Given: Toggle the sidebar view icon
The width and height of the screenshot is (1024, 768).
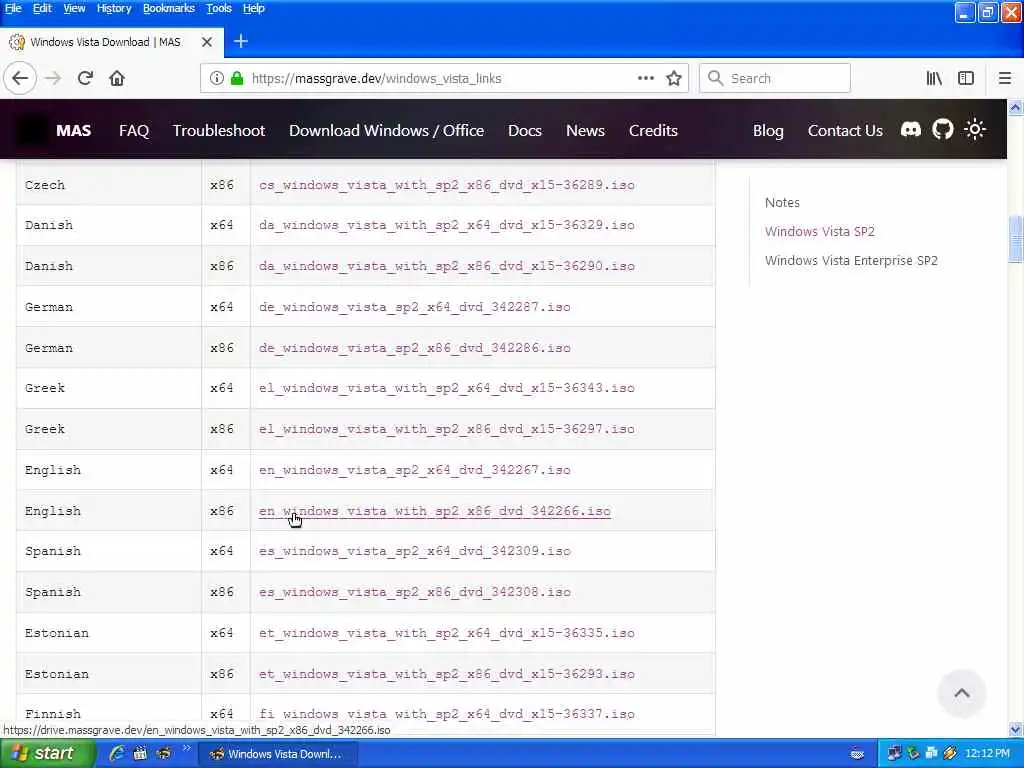Looking at the screenshot, I should (966, 78).
